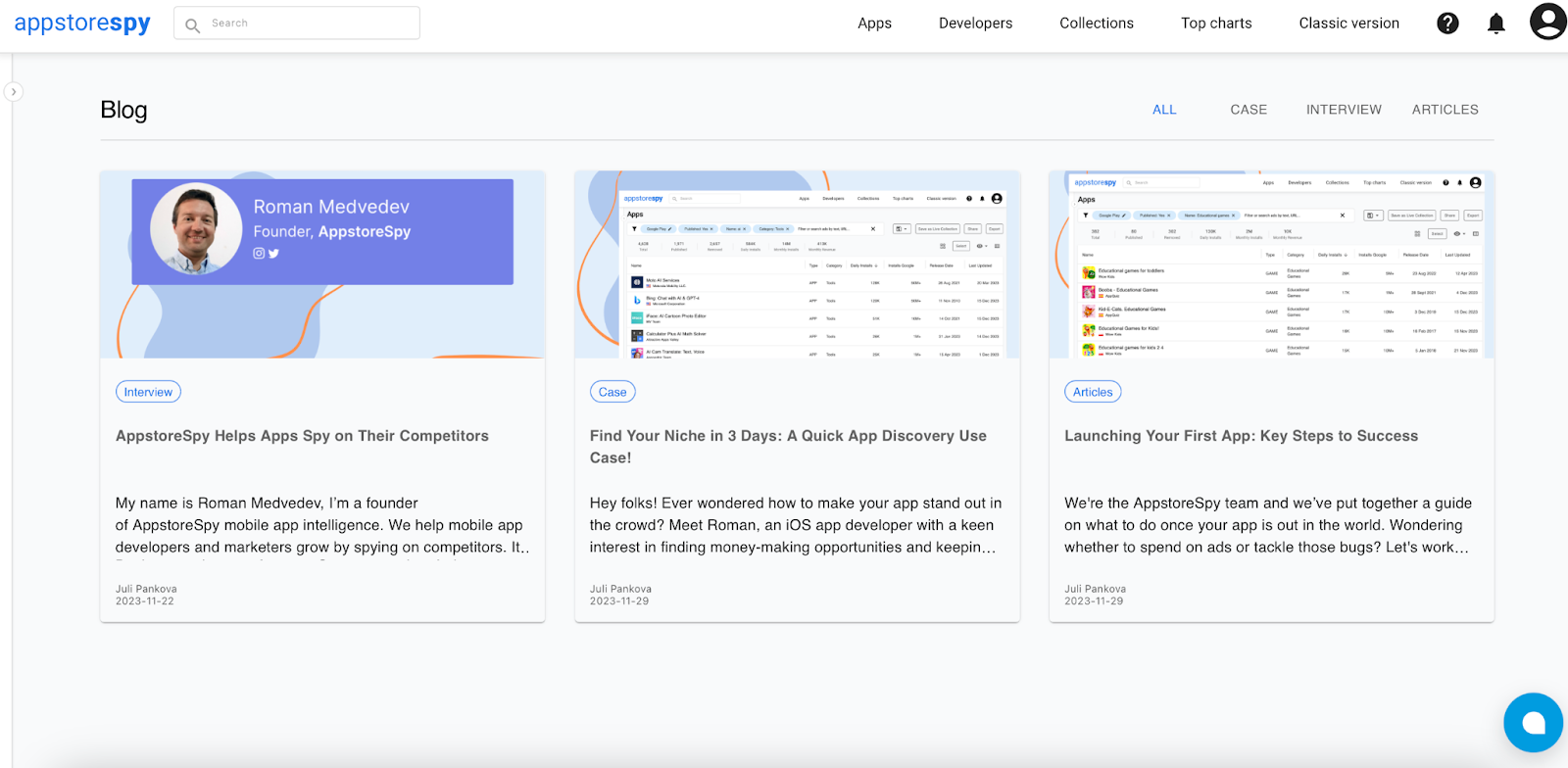The height and width of the screenshot is (768, 1568).
Task: Open the user account avatar
Action: [x=1548, y=22]
